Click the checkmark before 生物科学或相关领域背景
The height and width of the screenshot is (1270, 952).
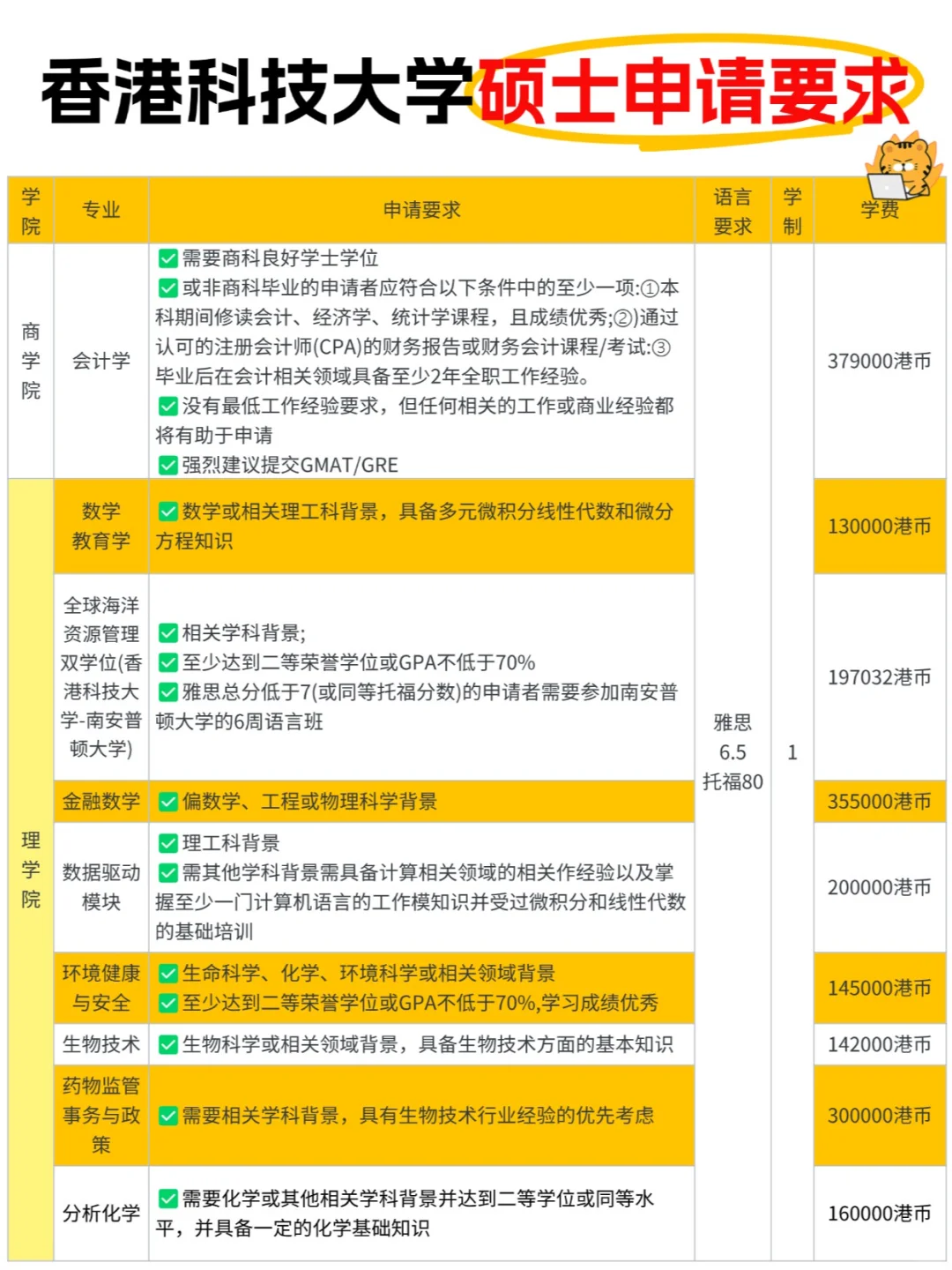pyautogui.click(x=167, y=1042)
